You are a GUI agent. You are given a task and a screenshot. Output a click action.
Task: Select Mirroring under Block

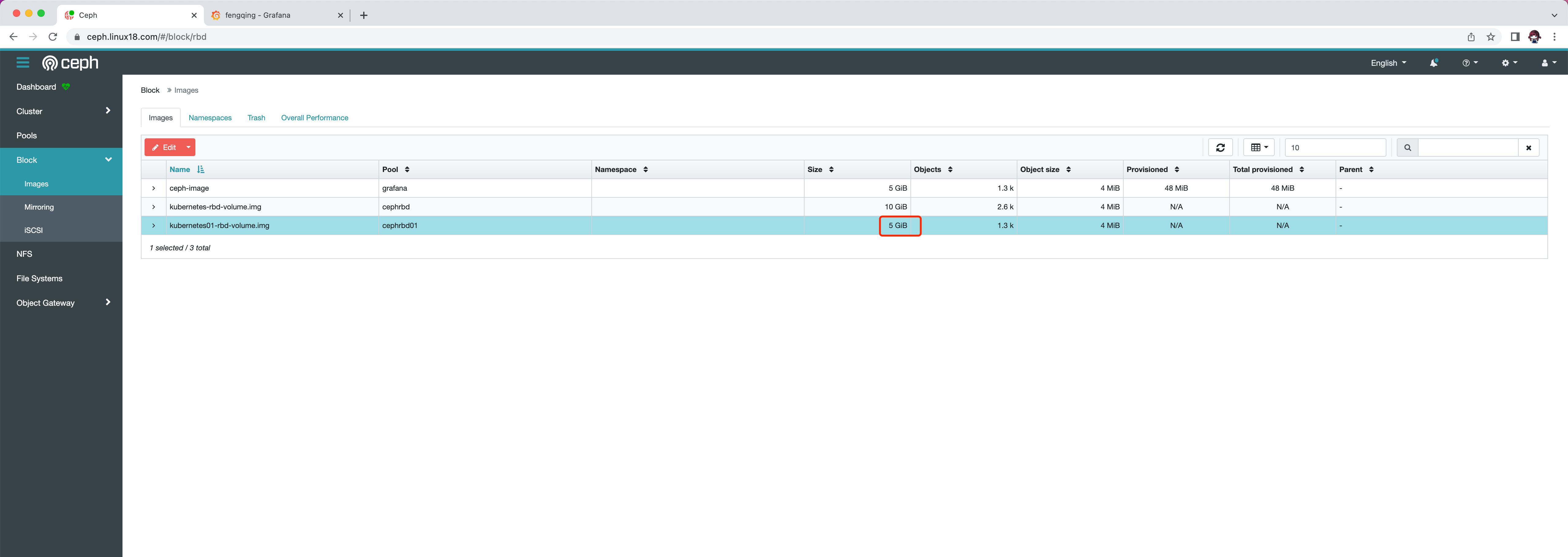[x=39, y=207]
